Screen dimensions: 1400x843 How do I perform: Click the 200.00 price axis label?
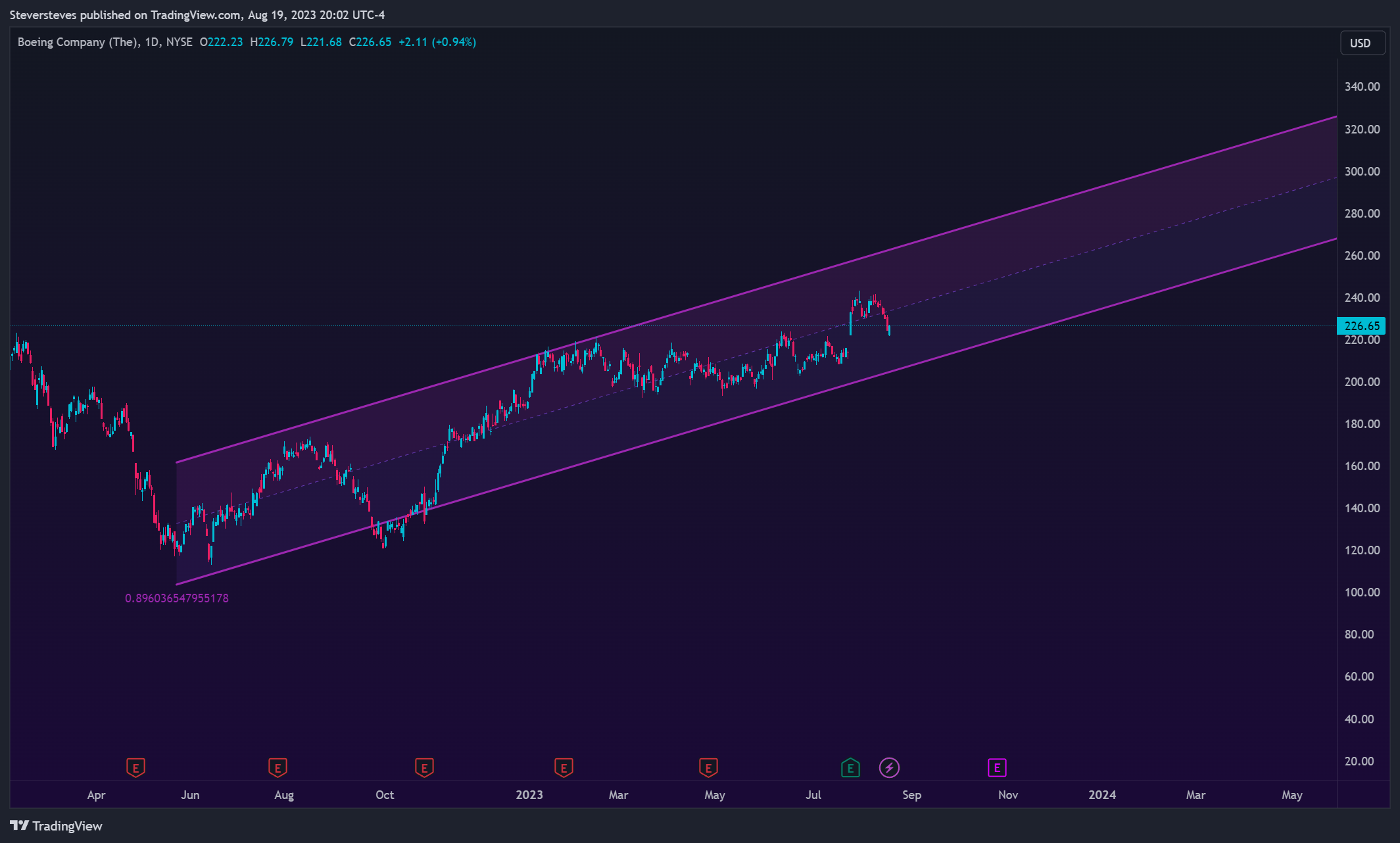[x=1362, y=382]
